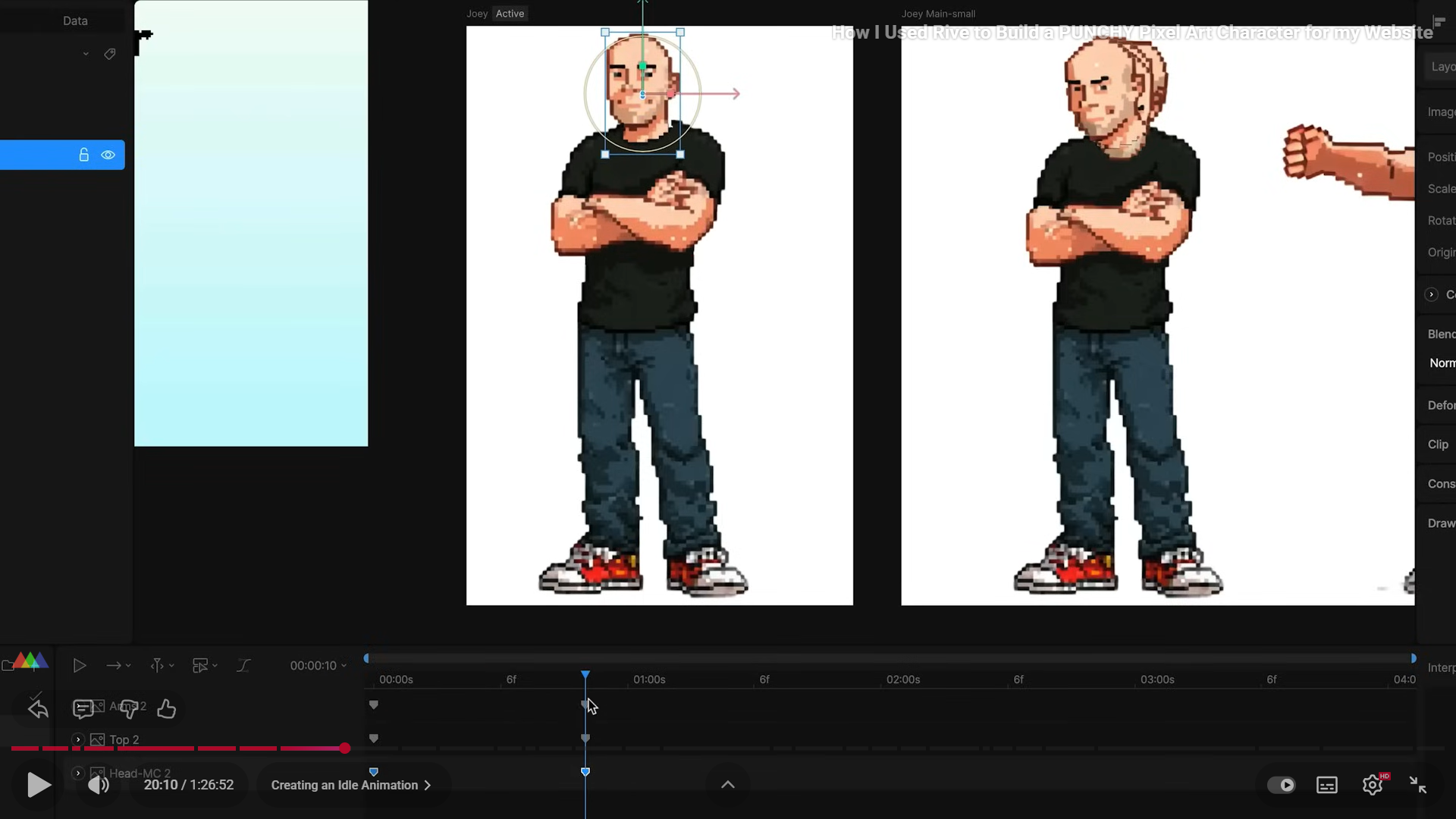Click the large video play button
Viewport: 1456px width, 819px height.
point(38,785)
